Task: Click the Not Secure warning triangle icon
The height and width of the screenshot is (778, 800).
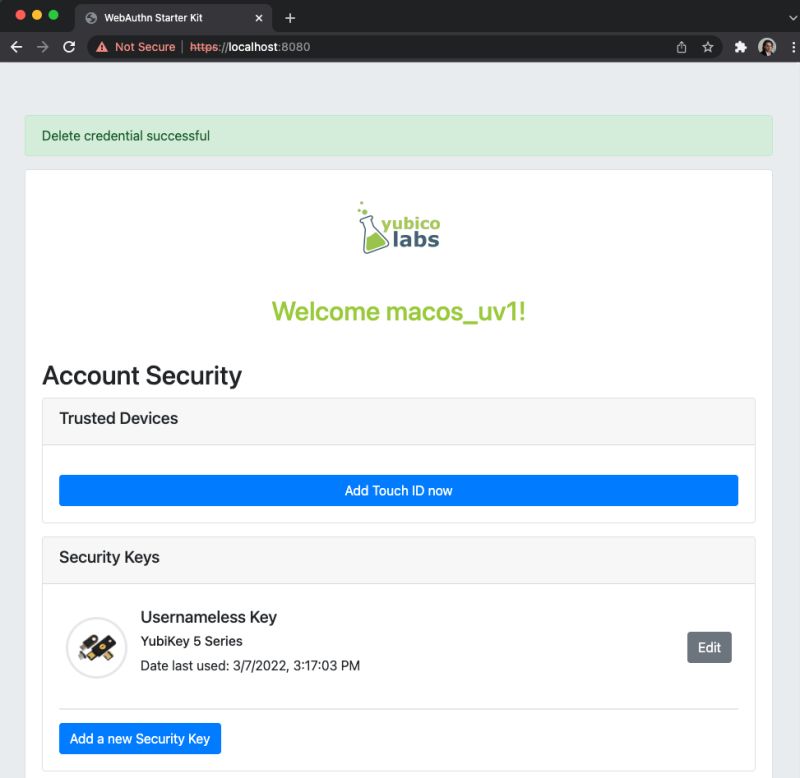Action: click(100, 46)
